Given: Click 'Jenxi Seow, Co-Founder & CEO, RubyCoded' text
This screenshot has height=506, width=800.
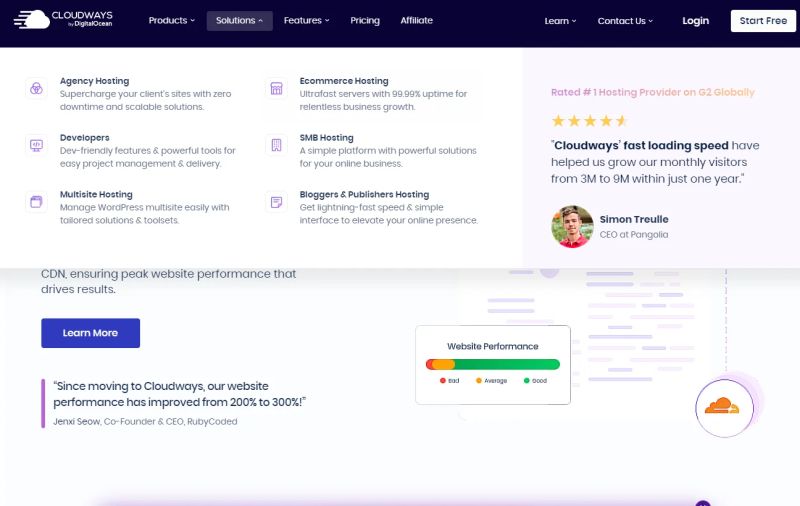Looking at the screenshot, I should pos(145,421).
